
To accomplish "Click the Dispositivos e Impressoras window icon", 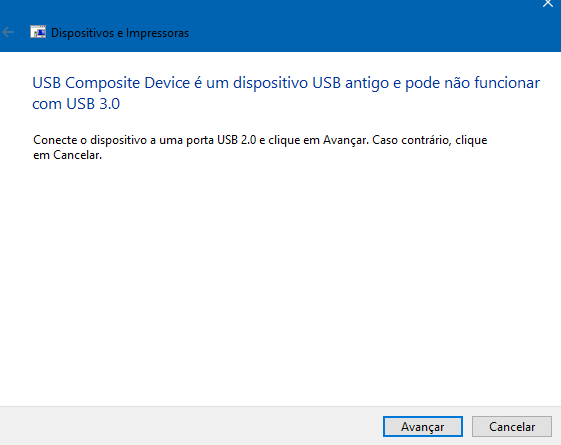I will [x=38, y=32].
